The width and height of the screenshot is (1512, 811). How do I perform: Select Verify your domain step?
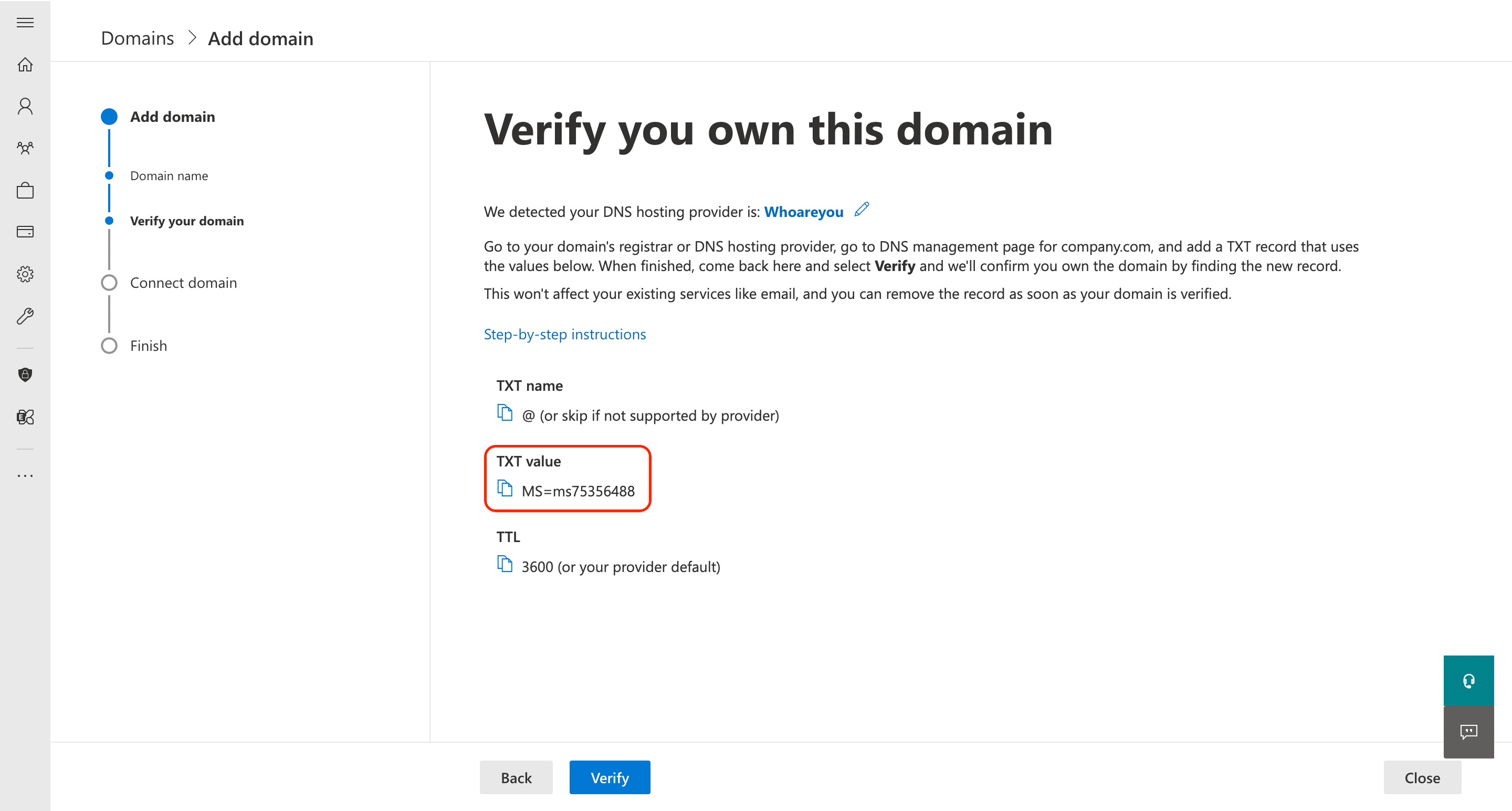(174, 221)
